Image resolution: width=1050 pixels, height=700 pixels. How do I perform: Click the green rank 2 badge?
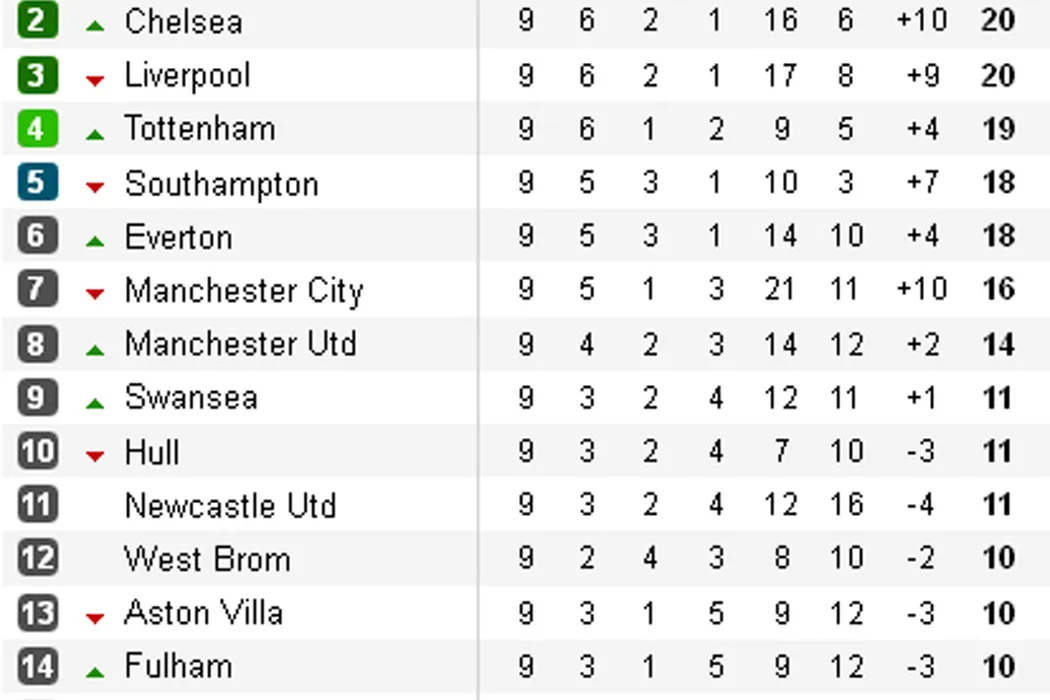tap(37, 21)
